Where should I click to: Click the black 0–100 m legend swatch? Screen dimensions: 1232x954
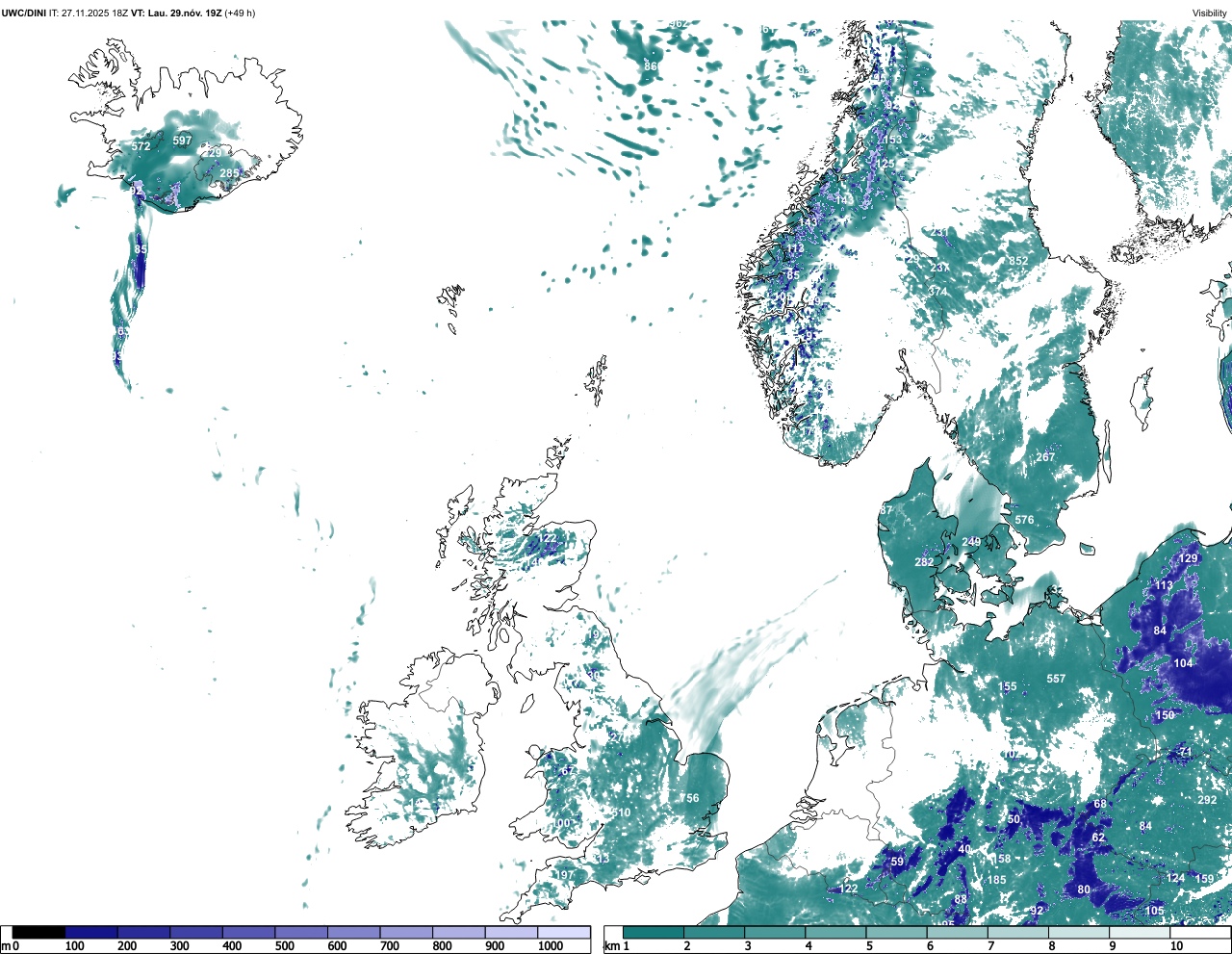click(38, 933)
